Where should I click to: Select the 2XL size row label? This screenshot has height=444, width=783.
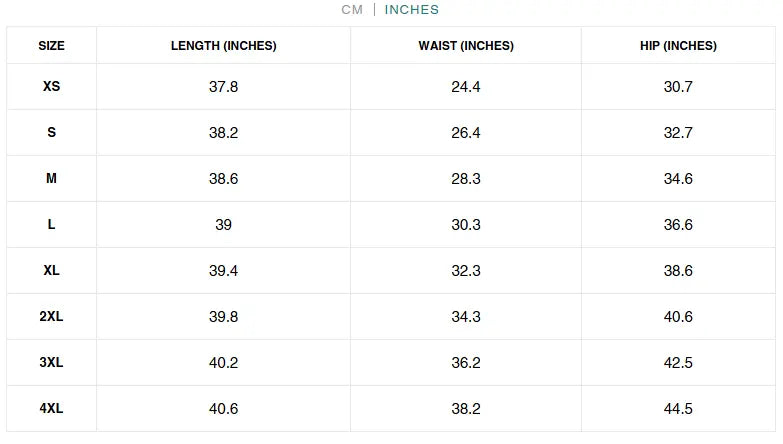pos(52,317)
